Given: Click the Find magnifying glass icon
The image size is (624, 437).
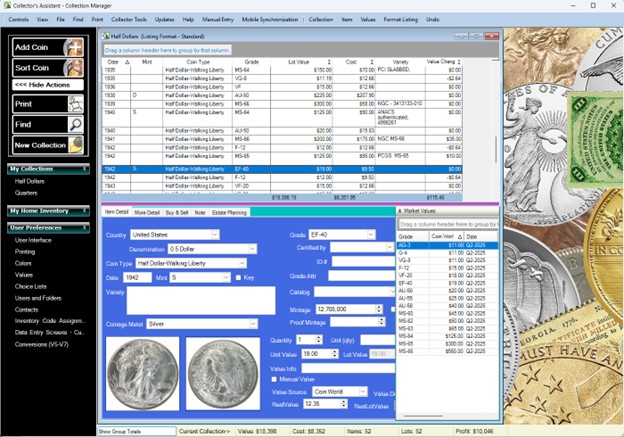Looking at the screenshot, I should (x=75, y=125).
